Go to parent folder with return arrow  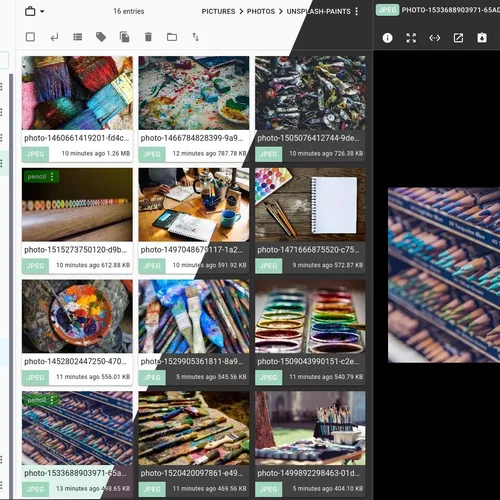(54, 37)
